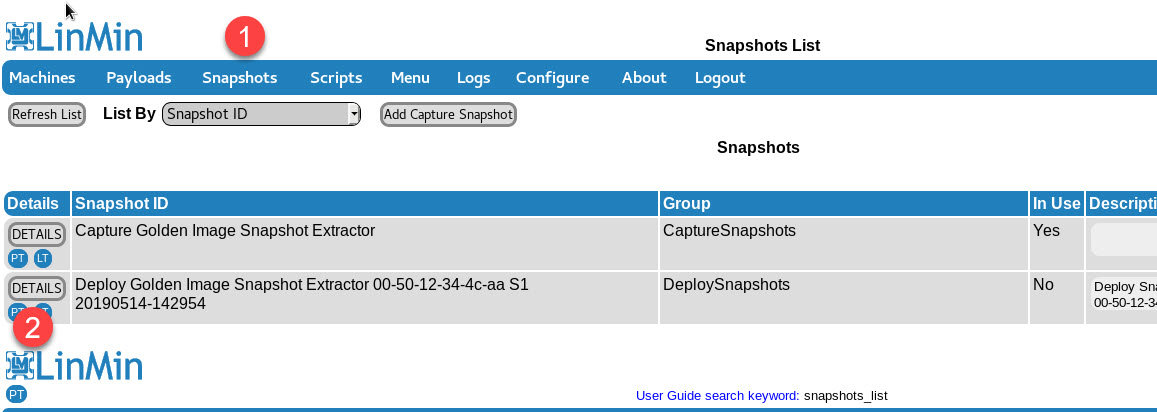The image size is (1157, 412).
Task: Click the LinMin logo at top left
Action: click(74, 36)
